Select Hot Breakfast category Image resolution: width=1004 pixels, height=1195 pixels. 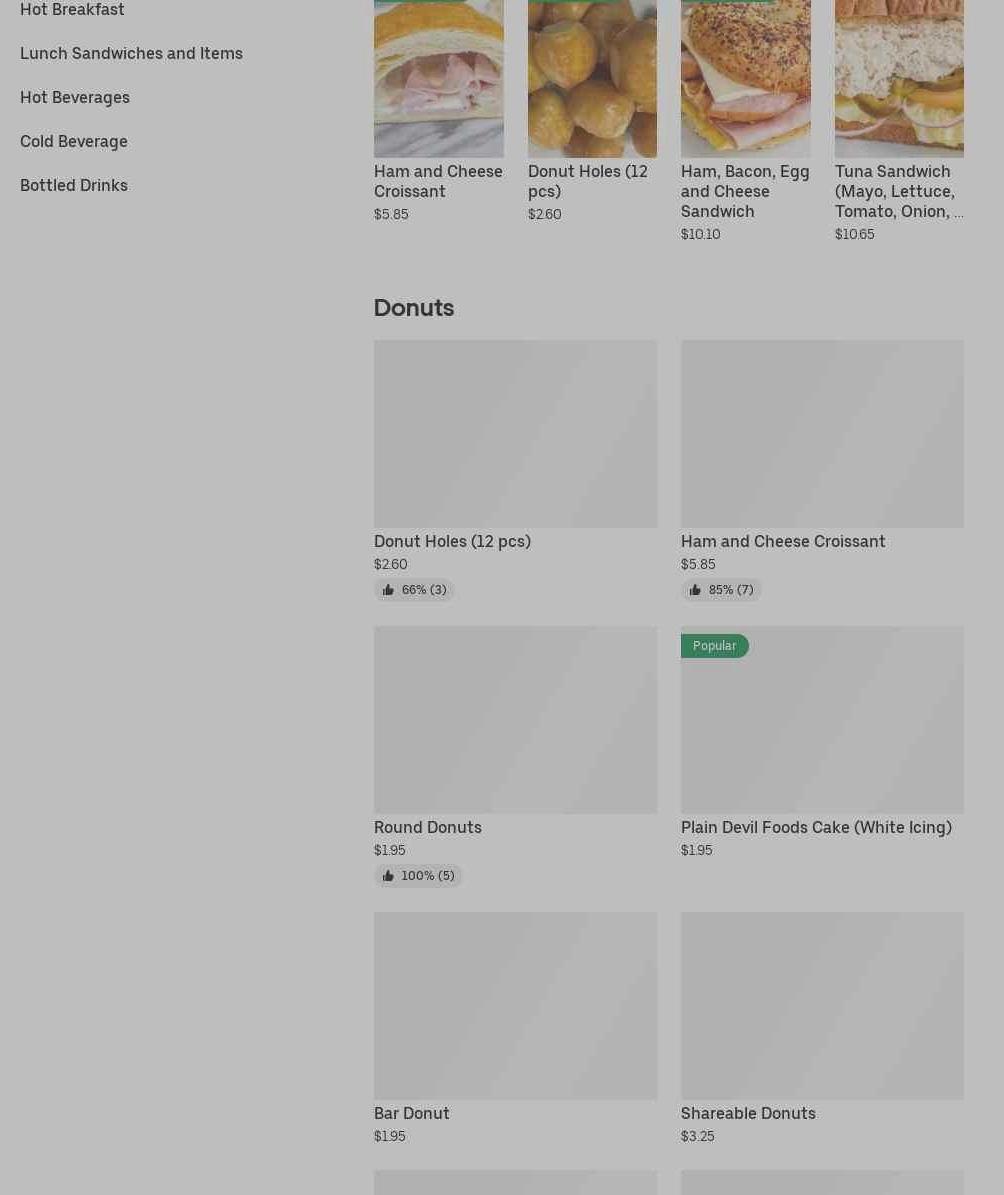point(72,9)
